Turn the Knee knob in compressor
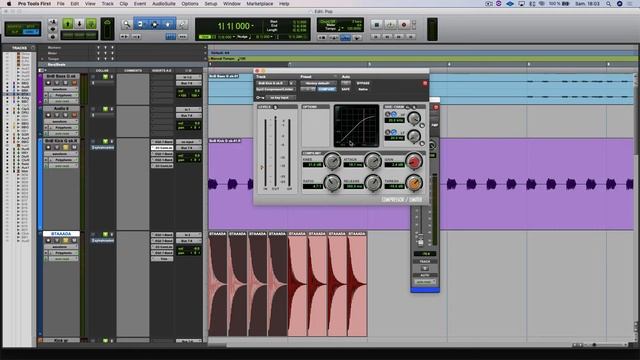 point(332,162)
